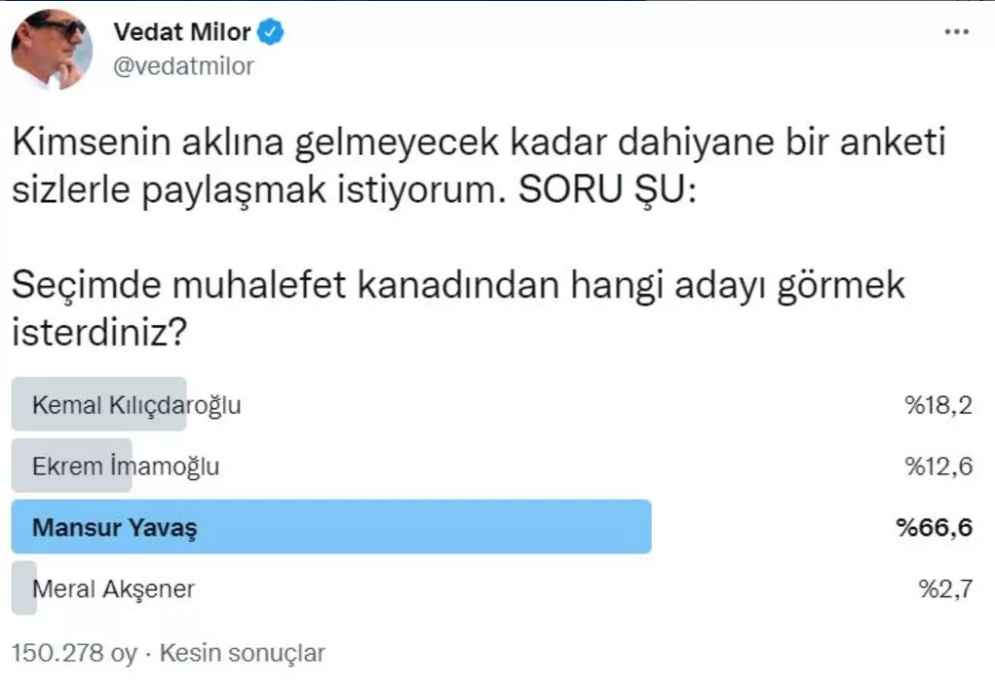Click the gray Kılıçdaroğlu result bar

[x=99, y=404]
